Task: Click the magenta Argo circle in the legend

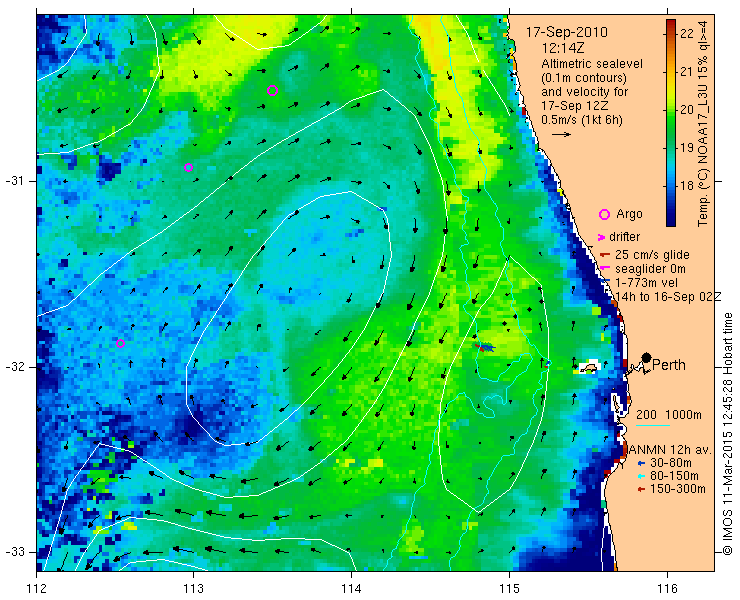Action: pyautogui.click(x=604, y=215)
